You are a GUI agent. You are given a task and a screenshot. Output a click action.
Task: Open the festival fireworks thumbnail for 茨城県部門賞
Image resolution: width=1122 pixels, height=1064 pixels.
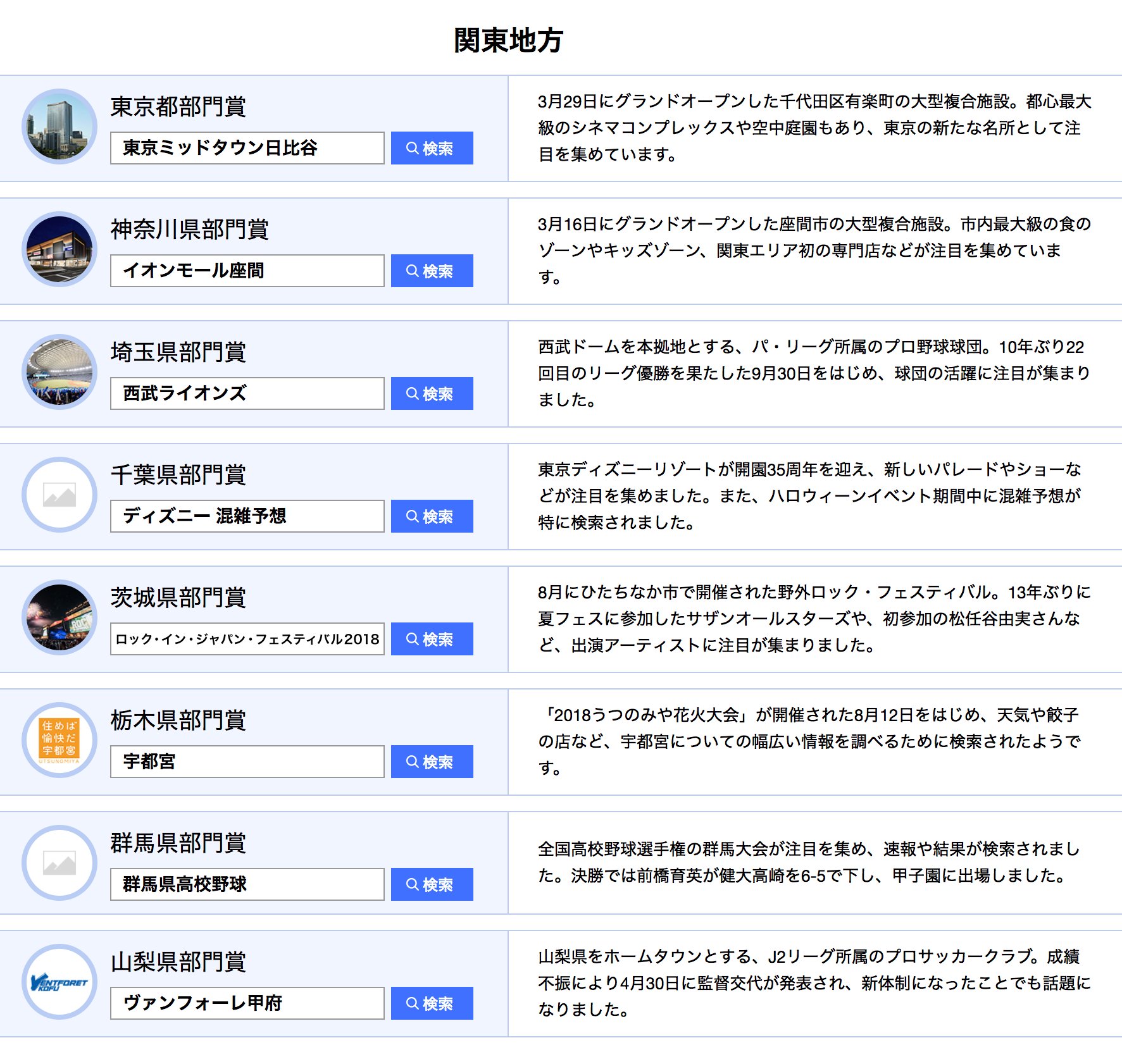click(59, 617)
